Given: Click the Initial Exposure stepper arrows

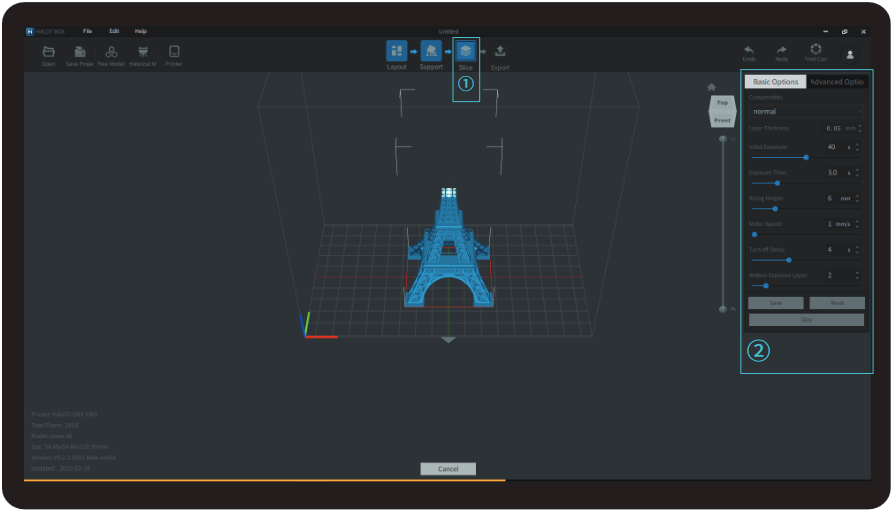Looking at the screenshot, I should [857, 147].
